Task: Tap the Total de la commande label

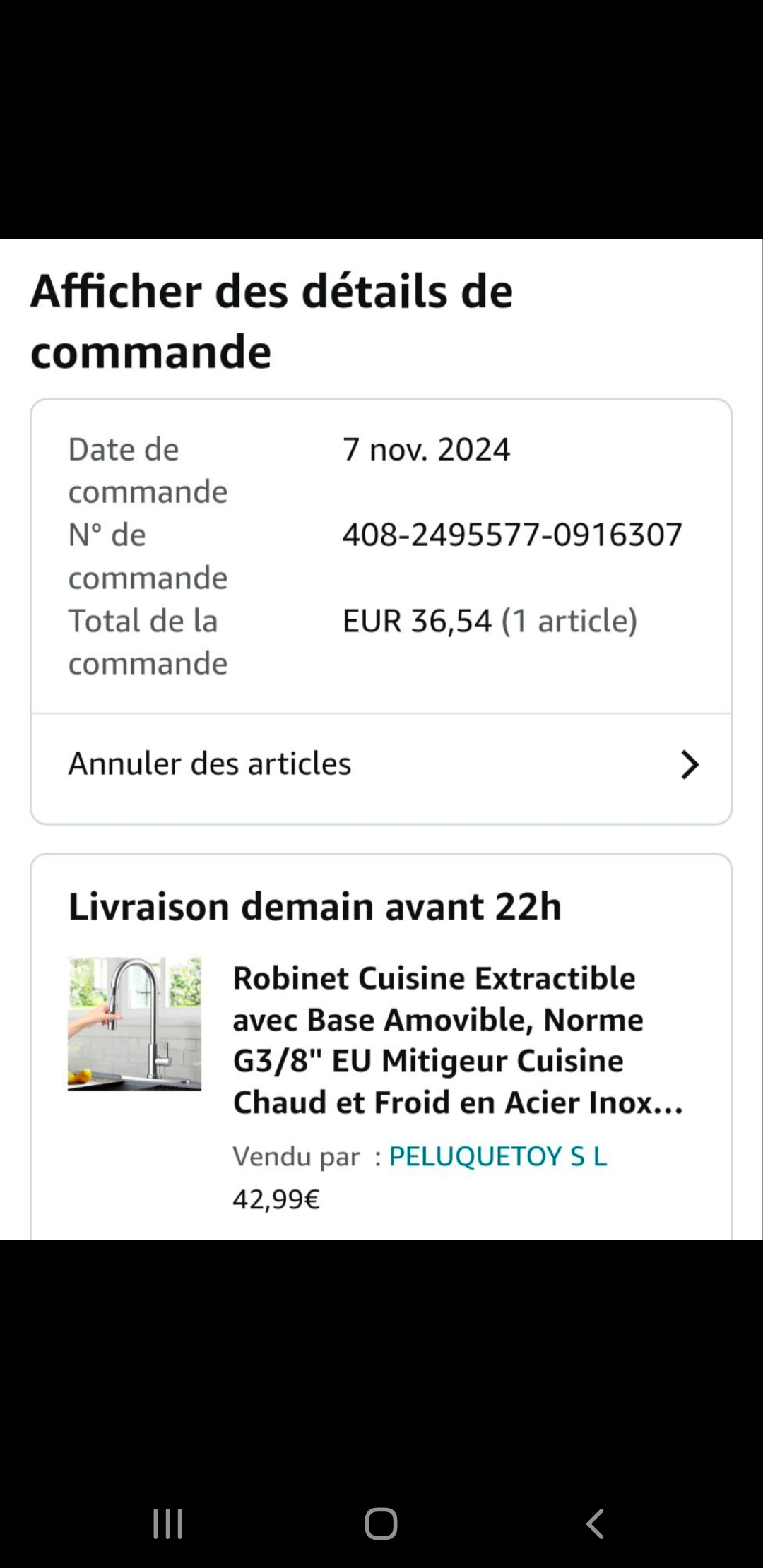Action: (148, 642)
